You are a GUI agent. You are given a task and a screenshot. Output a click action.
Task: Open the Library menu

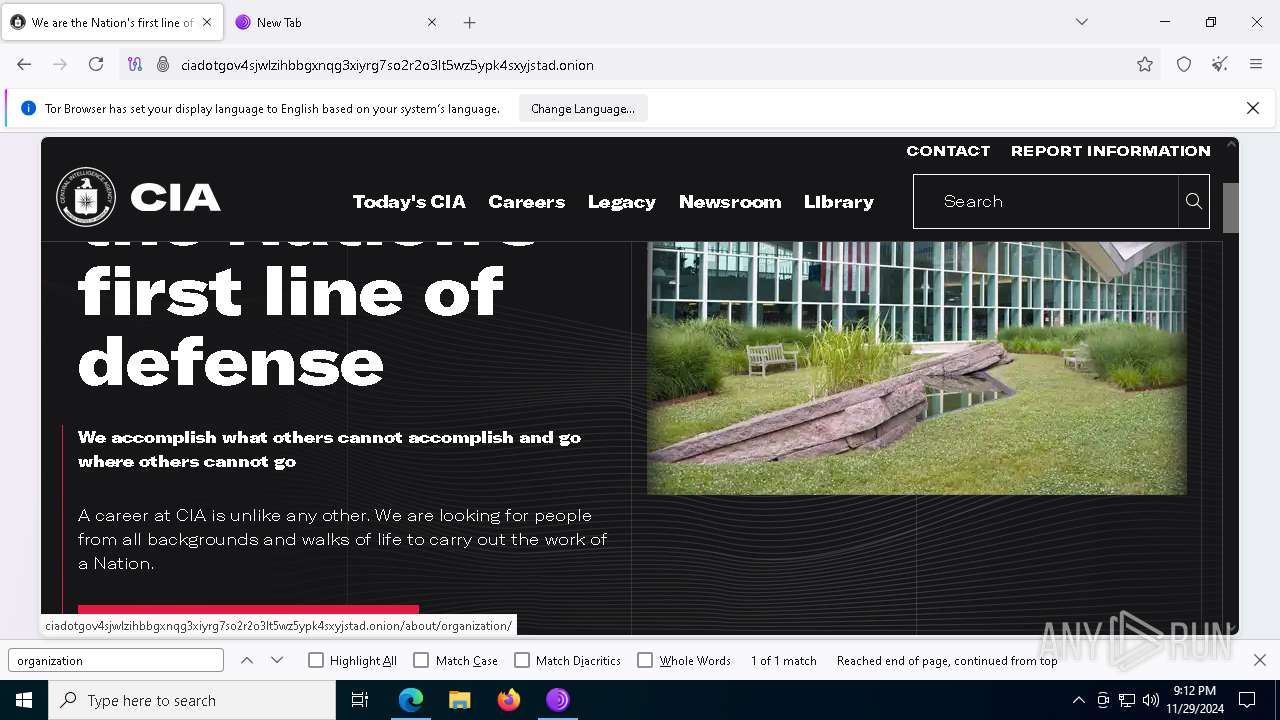tap(839, 202)
